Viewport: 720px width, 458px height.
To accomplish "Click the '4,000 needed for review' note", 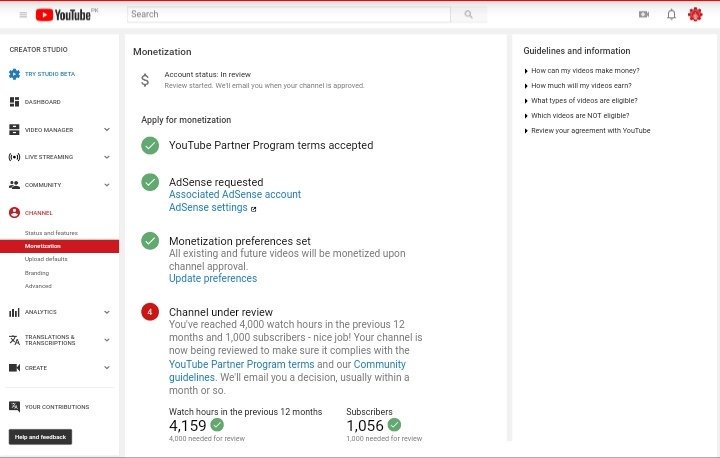I will (207, 439).
